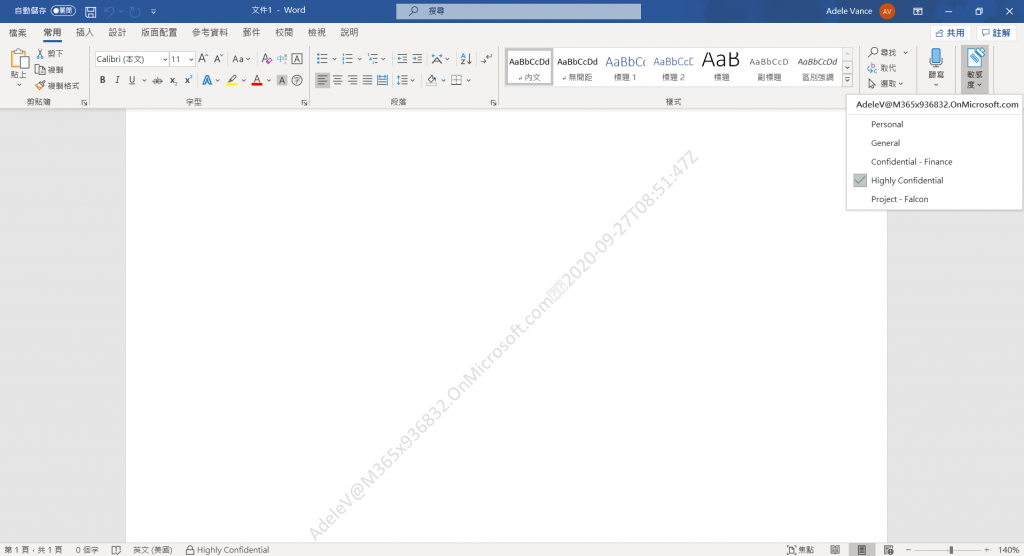
Task: Open the File tab
Action: (x=18, y=33)
